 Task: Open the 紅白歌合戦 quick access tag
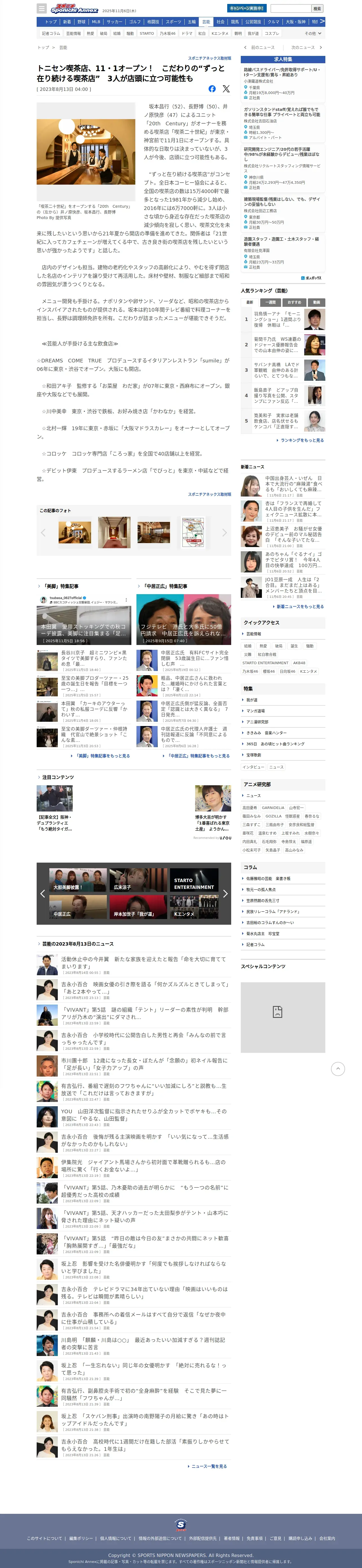point(266,654)
